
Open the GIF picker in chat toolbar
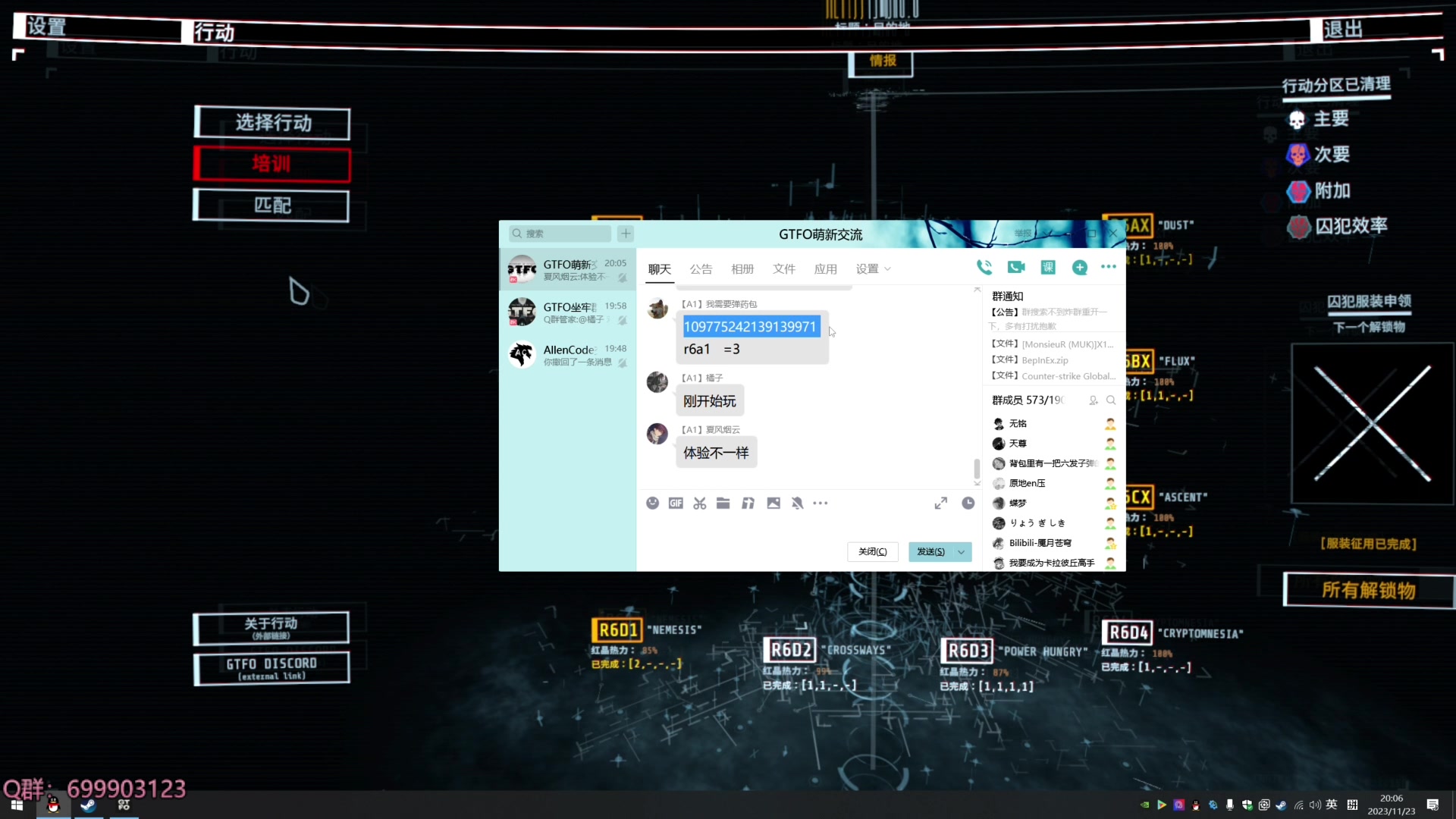coord(676,503)
